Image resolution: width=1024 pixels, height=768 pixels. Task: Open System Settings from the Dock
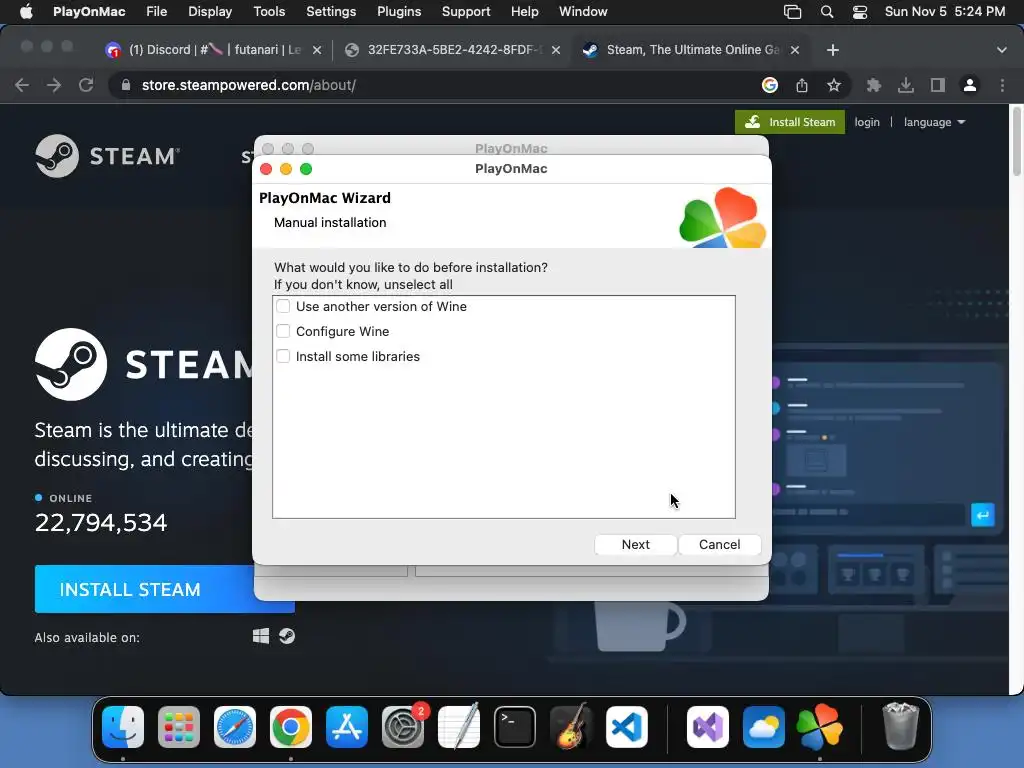tap(403, 727)
